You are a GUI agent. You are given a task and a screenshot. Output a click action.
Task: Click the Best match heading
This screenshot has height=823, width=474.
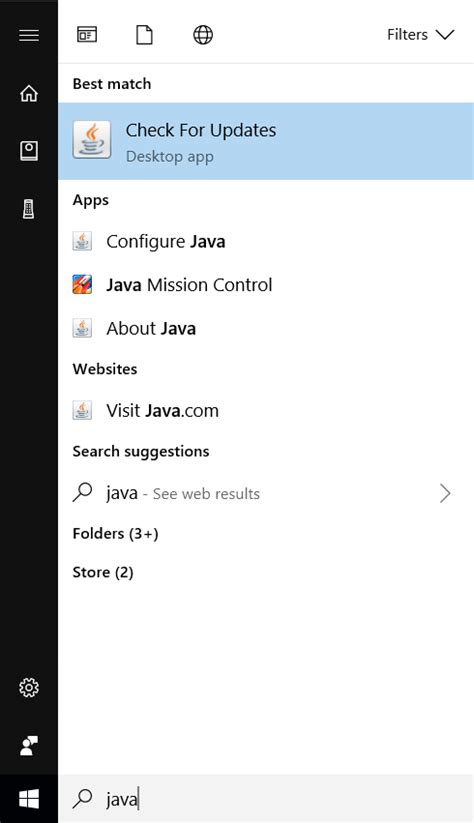112,84
